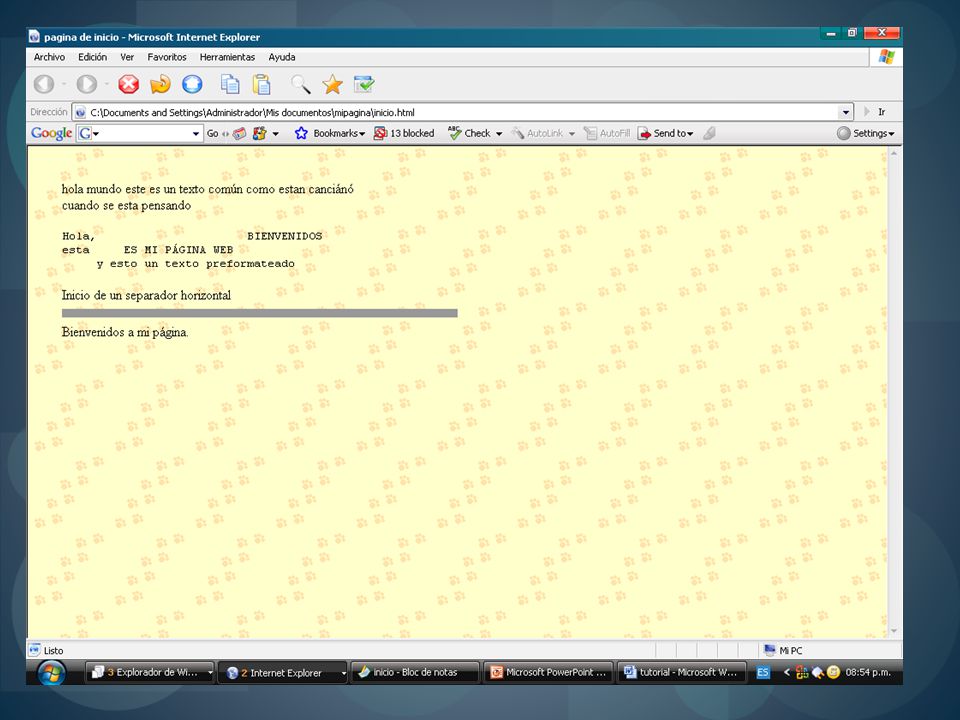This screenshot has width=960, height=720.
Task: Click the Mi PC zone icon in status bar
Action: pyautogui.click(x=770, y=650)
